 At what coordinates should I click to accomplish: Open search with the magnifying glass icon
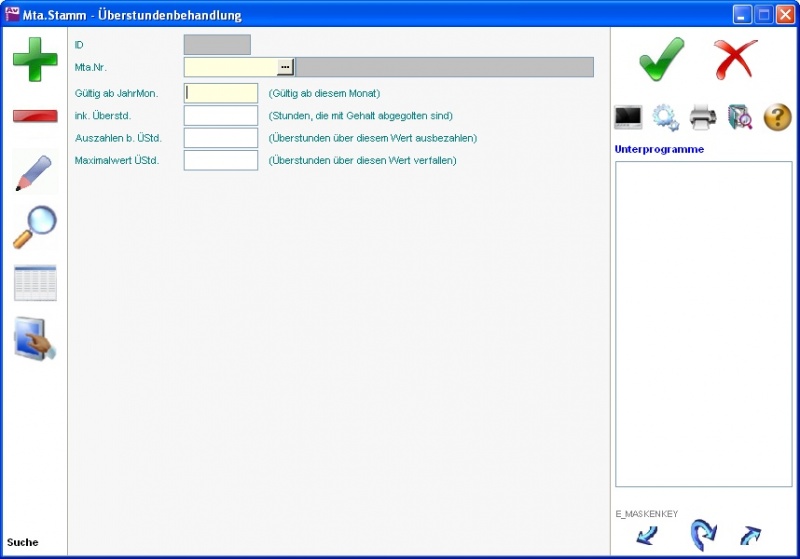(x=35, y=227)
